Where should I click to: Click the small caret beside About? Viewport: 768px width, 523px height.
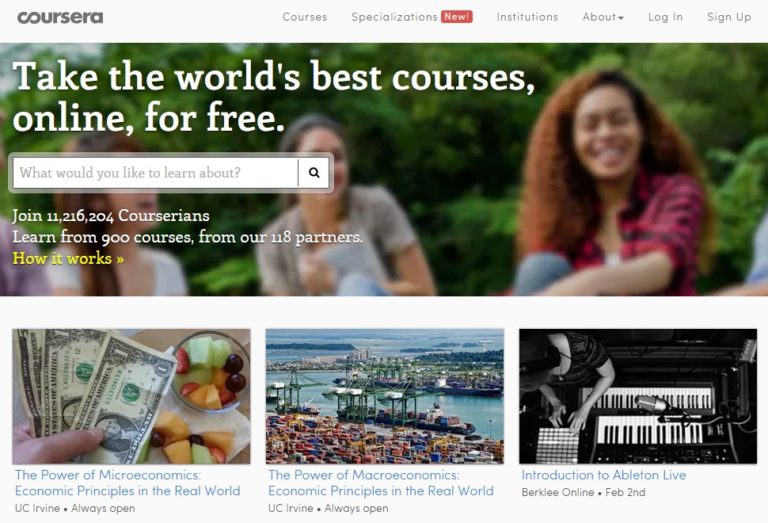coord(621,18)
